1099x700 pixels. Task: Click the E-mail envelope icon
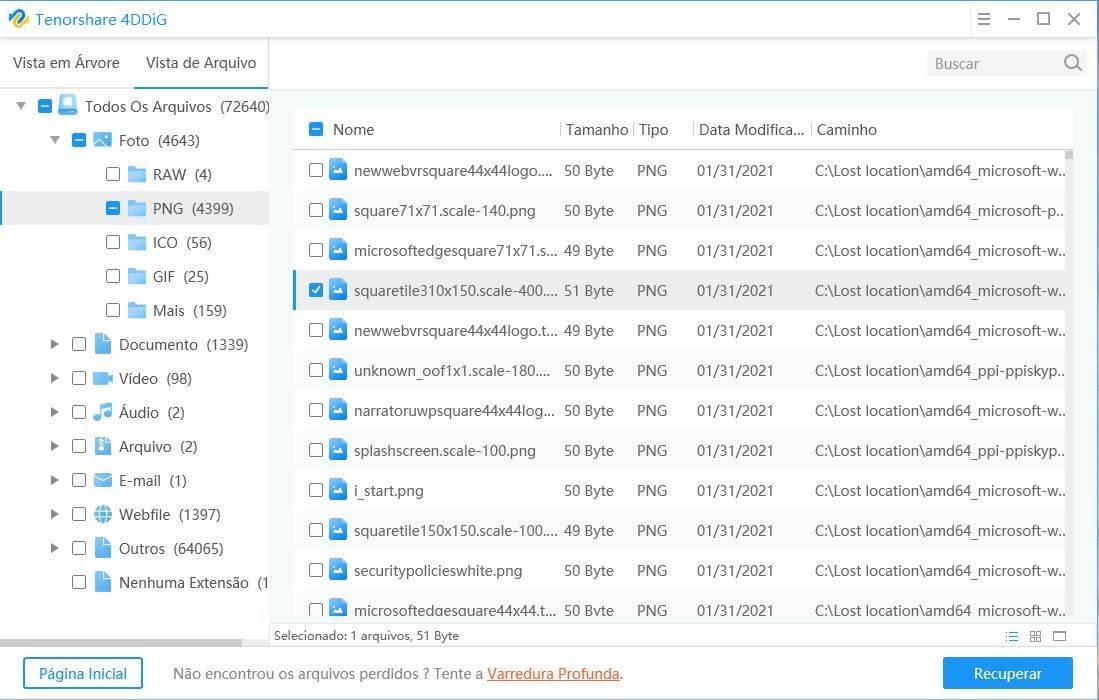coord(102,480)
